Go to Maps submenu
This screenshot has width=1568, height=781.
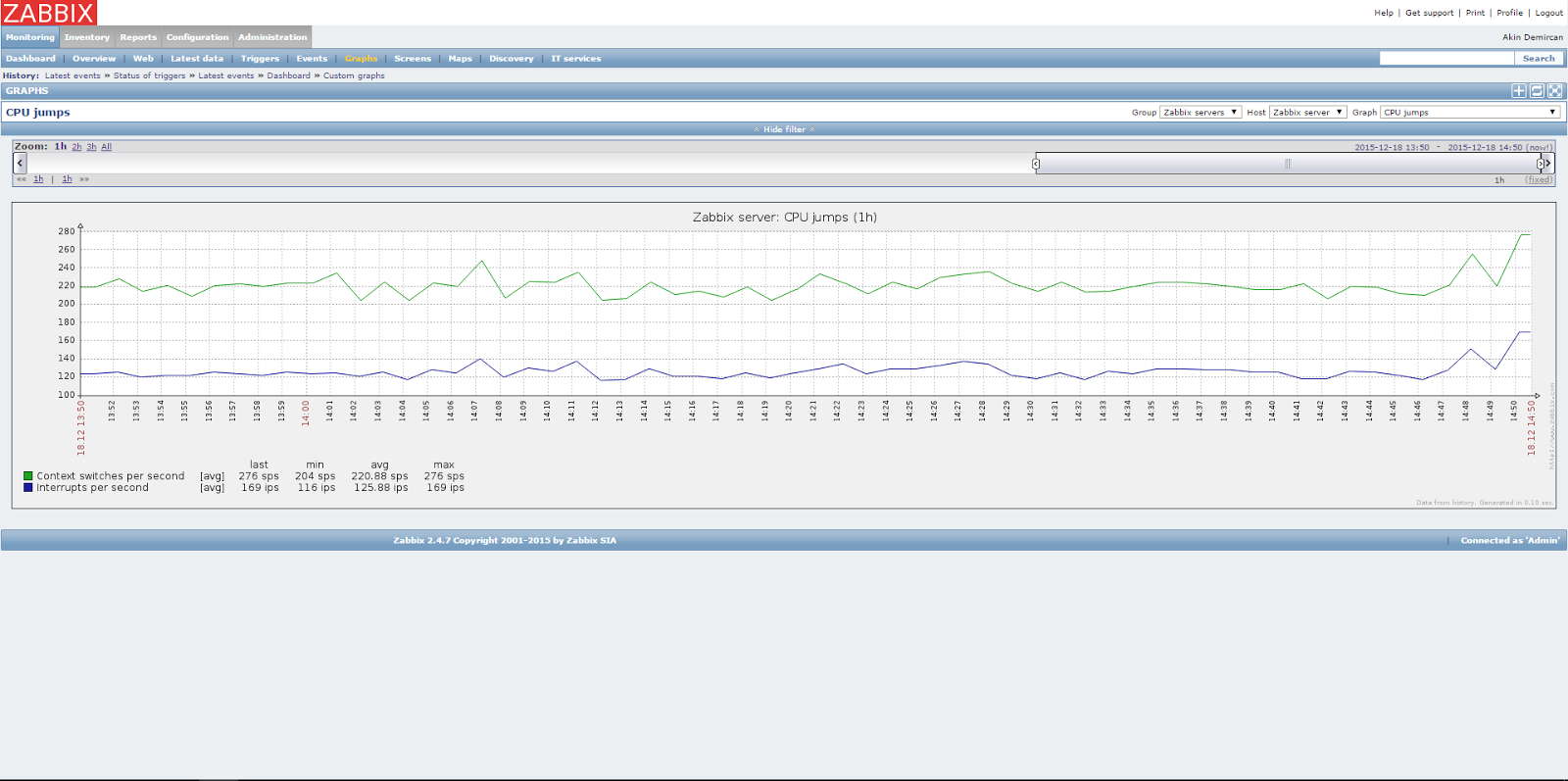point(460,59)
